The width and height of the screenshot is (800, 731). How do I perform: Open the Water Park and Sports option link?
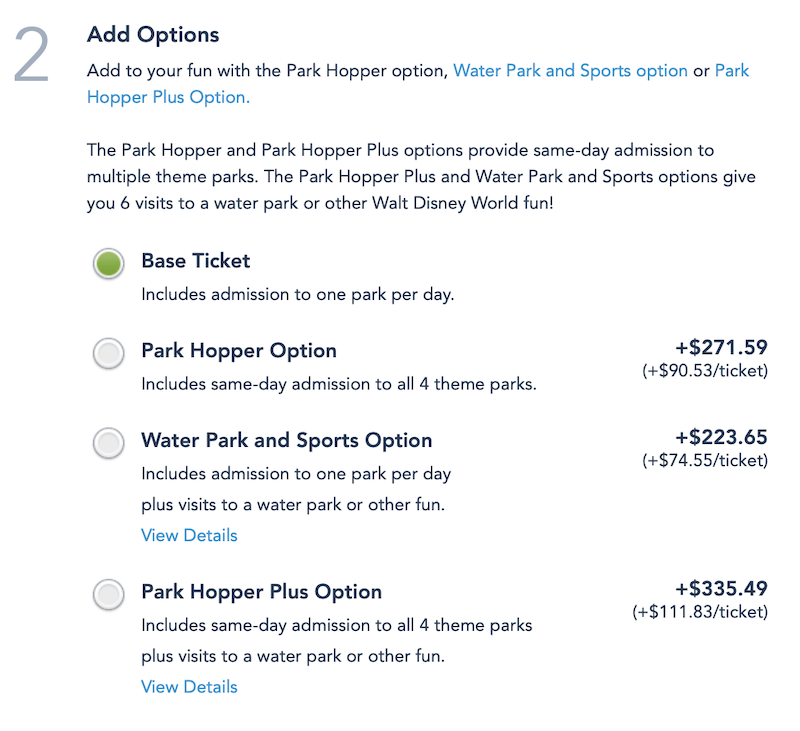[x=570, y=71]
